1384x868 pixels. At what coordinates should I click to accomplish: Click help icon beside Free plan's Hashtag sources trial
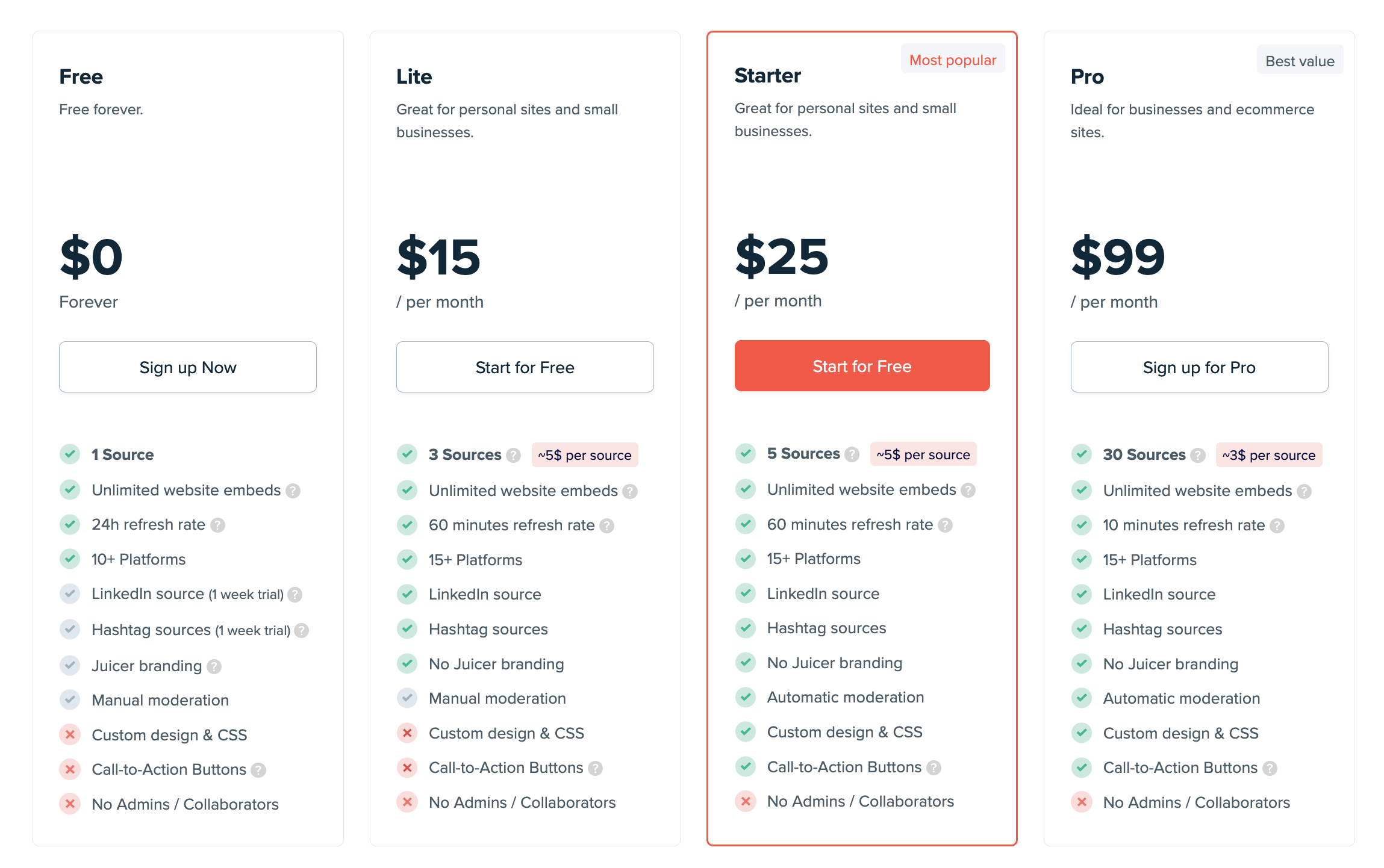coord(302,631)
